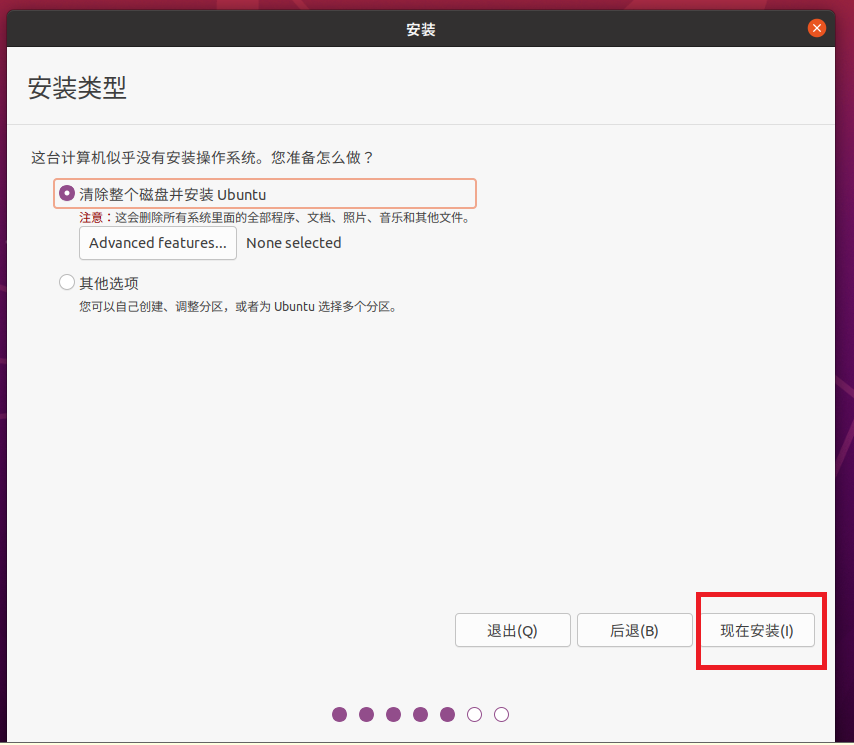
Task: Click the red "注意" warning text
Action: [91, 217]
